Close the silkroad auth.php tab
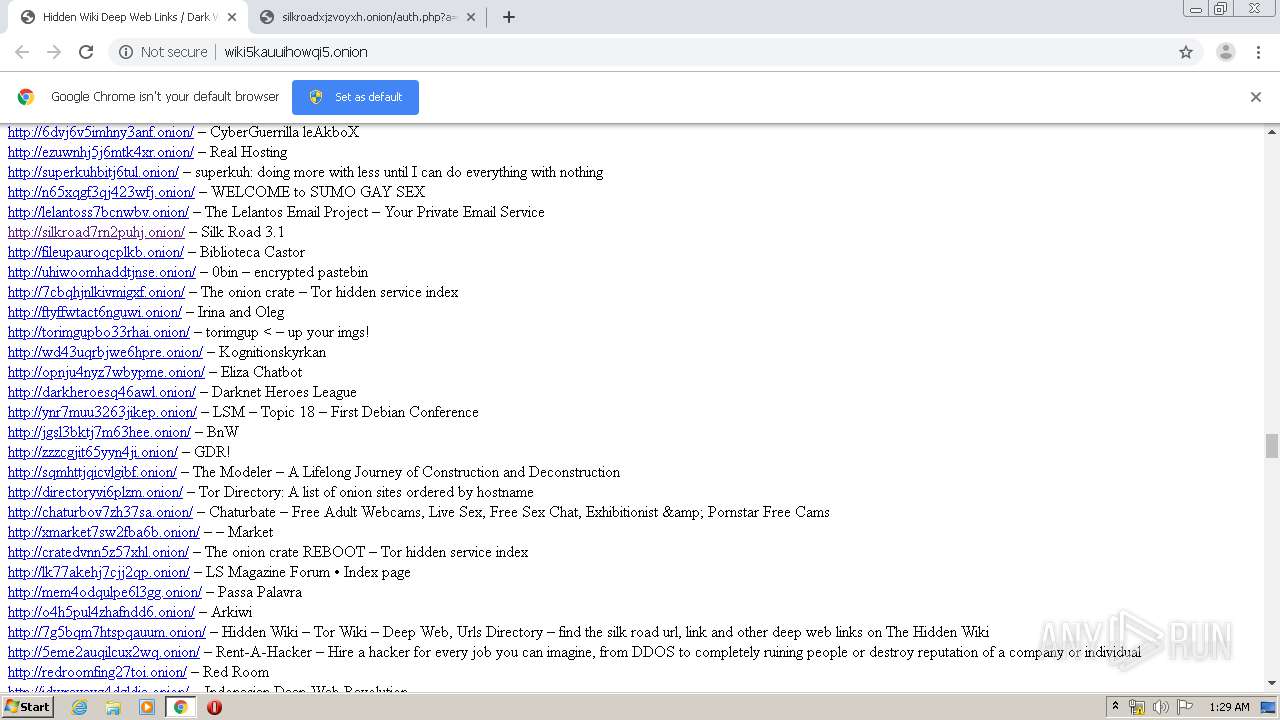The image size is (1280, 720). coord(471,17)
